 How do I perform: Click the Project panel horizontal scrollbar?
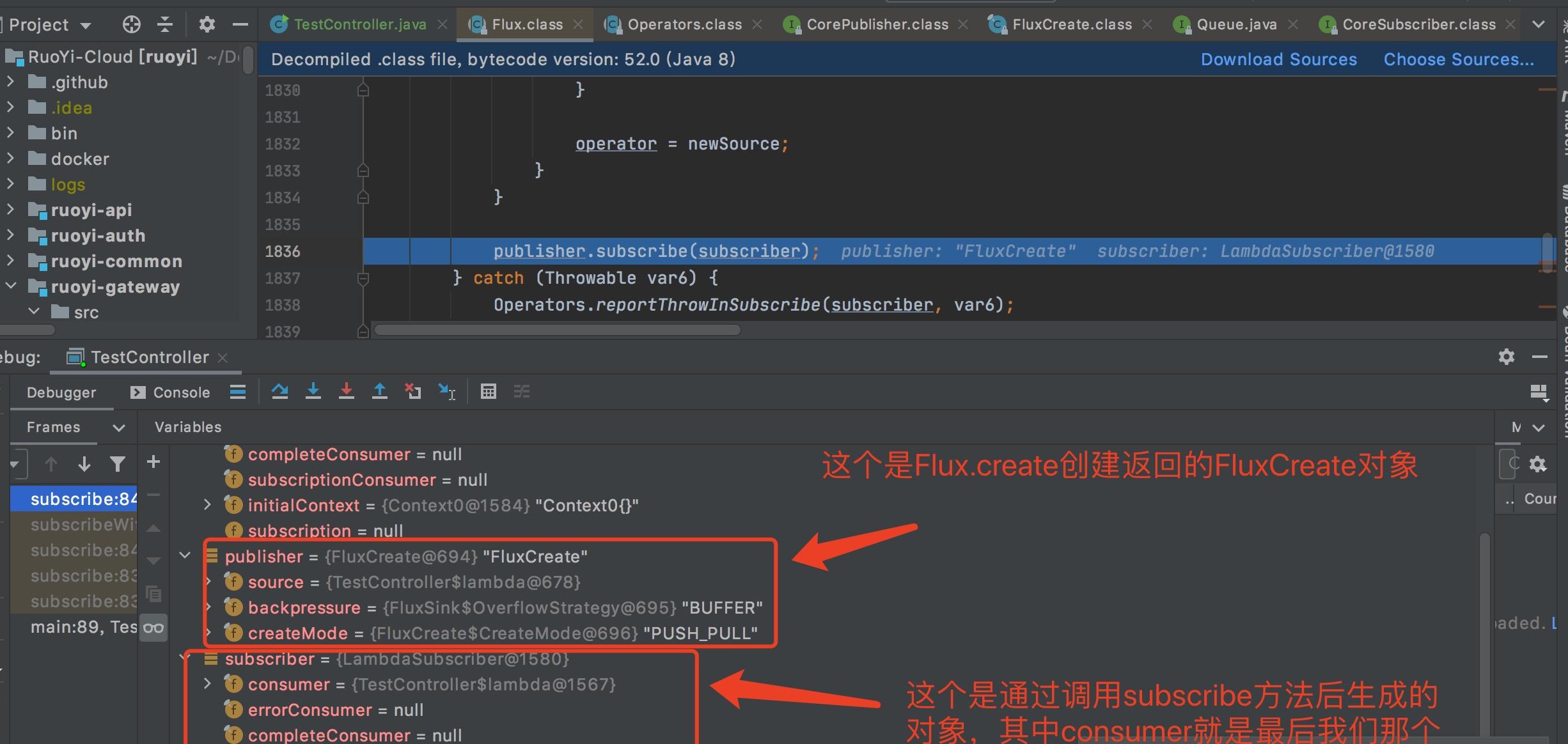click(x=27, y=330)
